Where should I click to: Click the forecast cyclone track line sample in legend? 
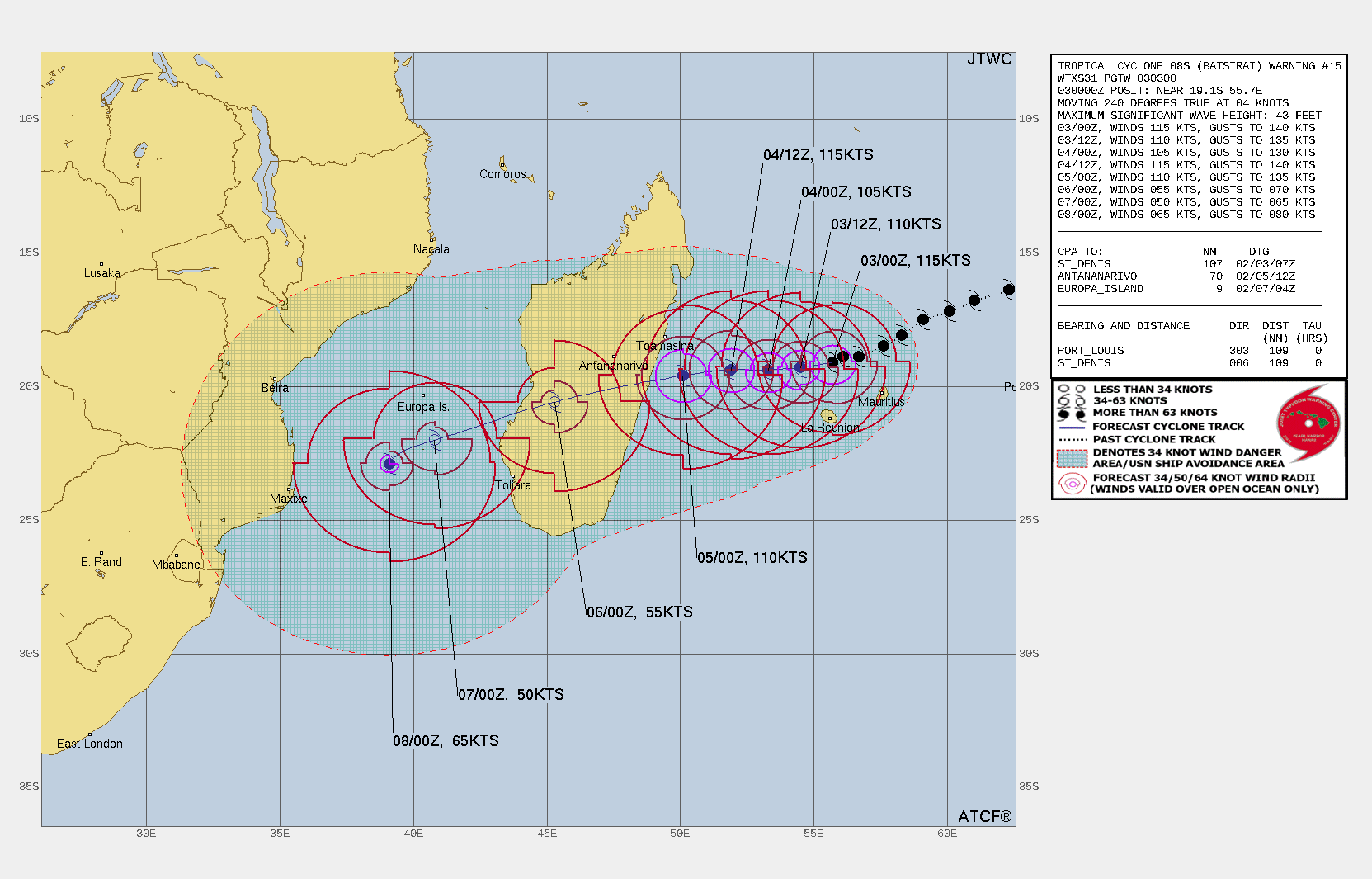coord(1072,428)
